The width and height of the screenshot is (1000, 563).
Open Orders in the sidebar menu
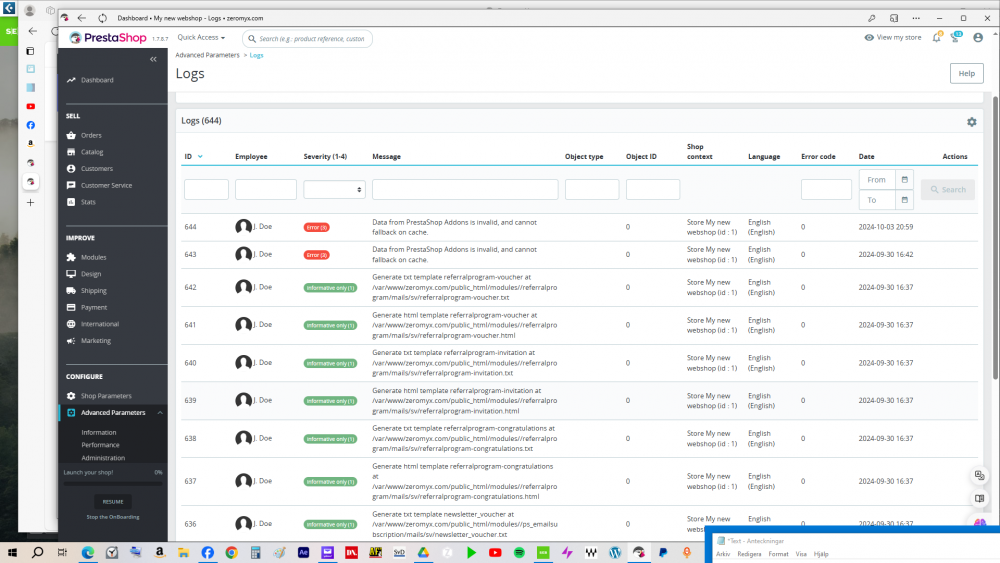pyautogui.click(x=91, y=135)
